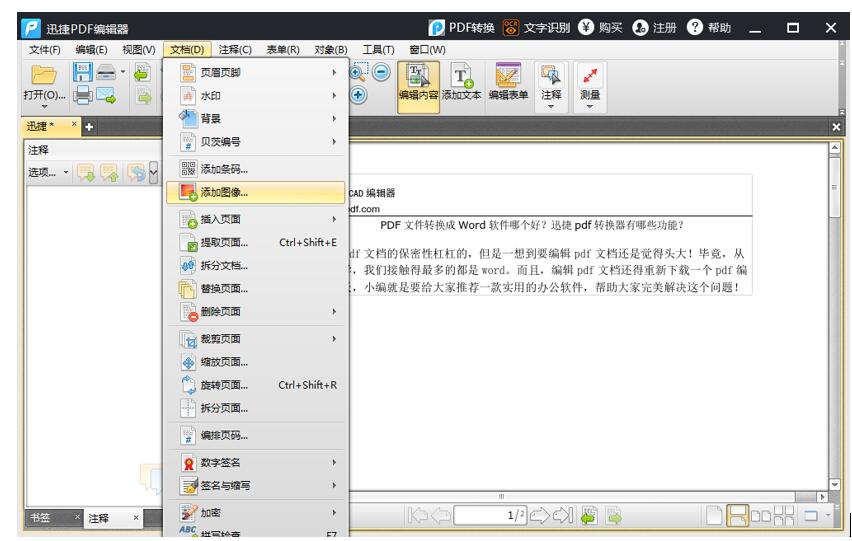Click the 注册 register button
This screenshot has height=541, width=852.
(x=654, y=28)
